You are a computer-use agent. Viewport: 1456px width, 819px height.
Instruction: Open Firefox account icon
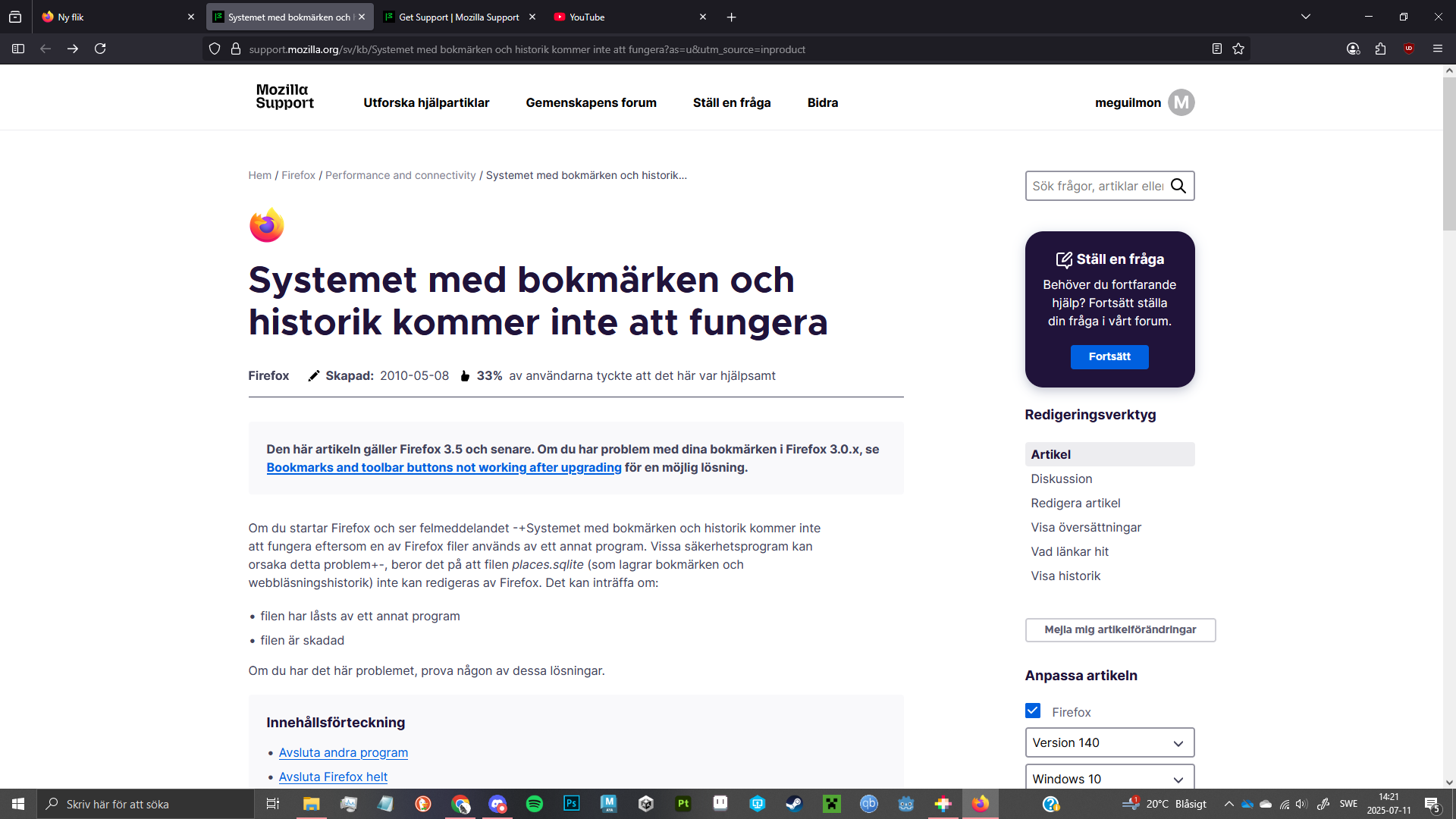pos(1353,49)
